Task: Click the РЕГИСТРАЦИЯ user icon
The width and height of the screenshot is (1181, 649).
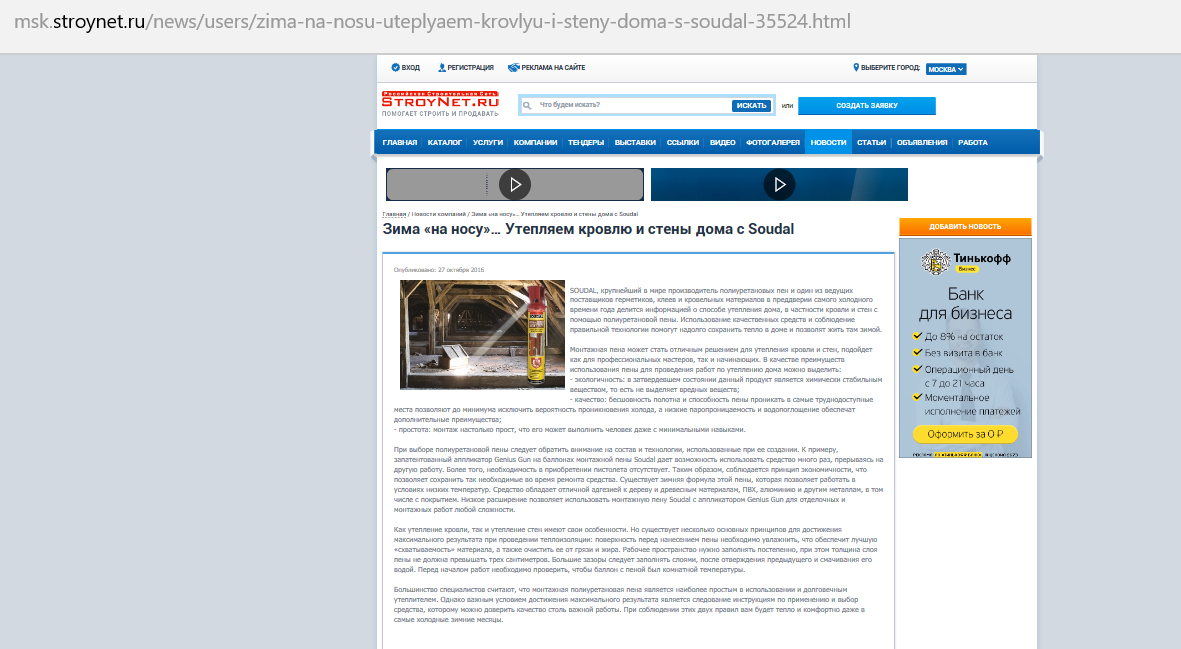Action: (442, 68)
